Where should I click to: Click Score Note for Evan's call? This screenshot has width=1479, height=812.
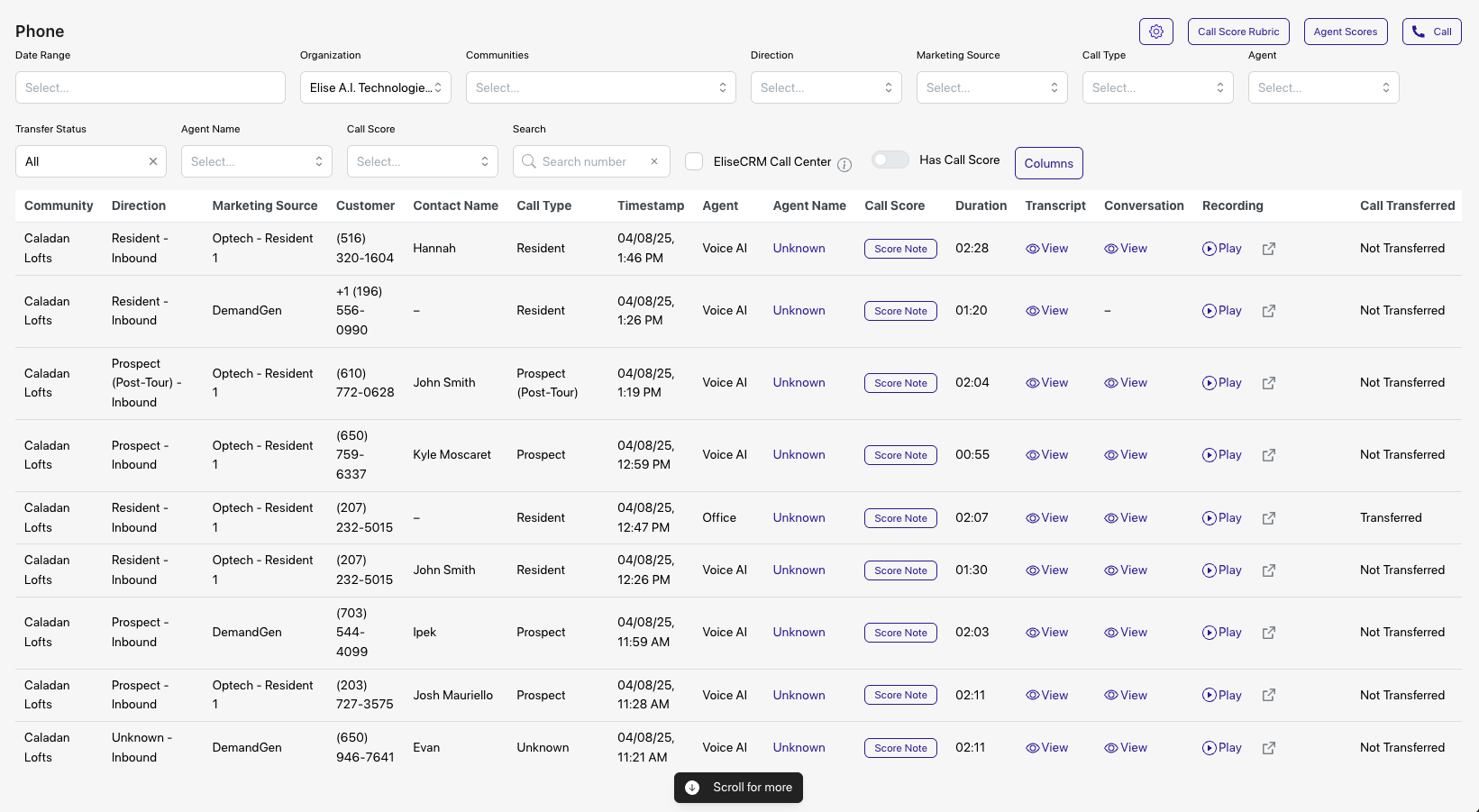click(900, 748)
